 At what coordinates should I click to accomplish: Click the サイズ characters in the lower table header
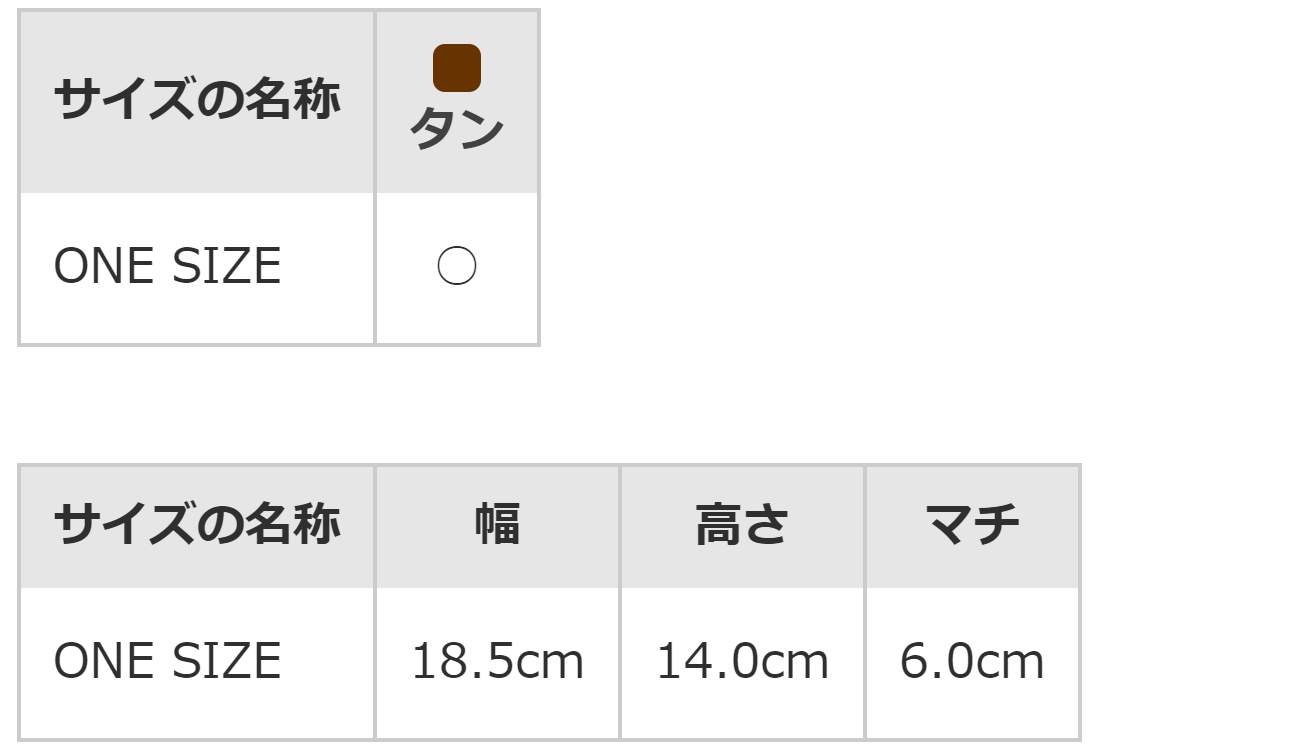(x=124, y=524)
